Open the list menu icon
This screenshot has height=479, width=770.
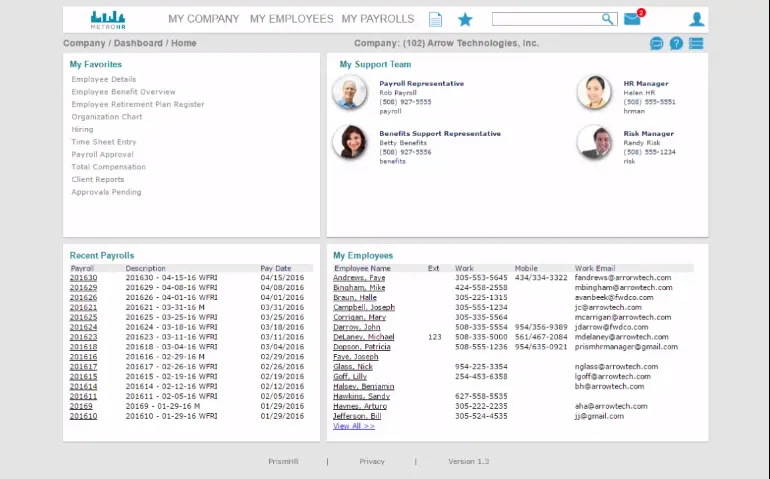tap(696, 43)
